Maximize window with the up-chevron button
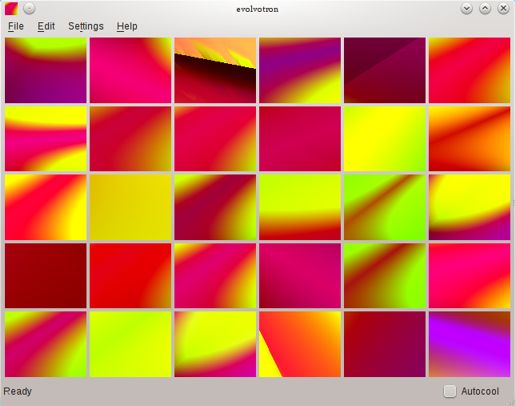 (485, 9)
